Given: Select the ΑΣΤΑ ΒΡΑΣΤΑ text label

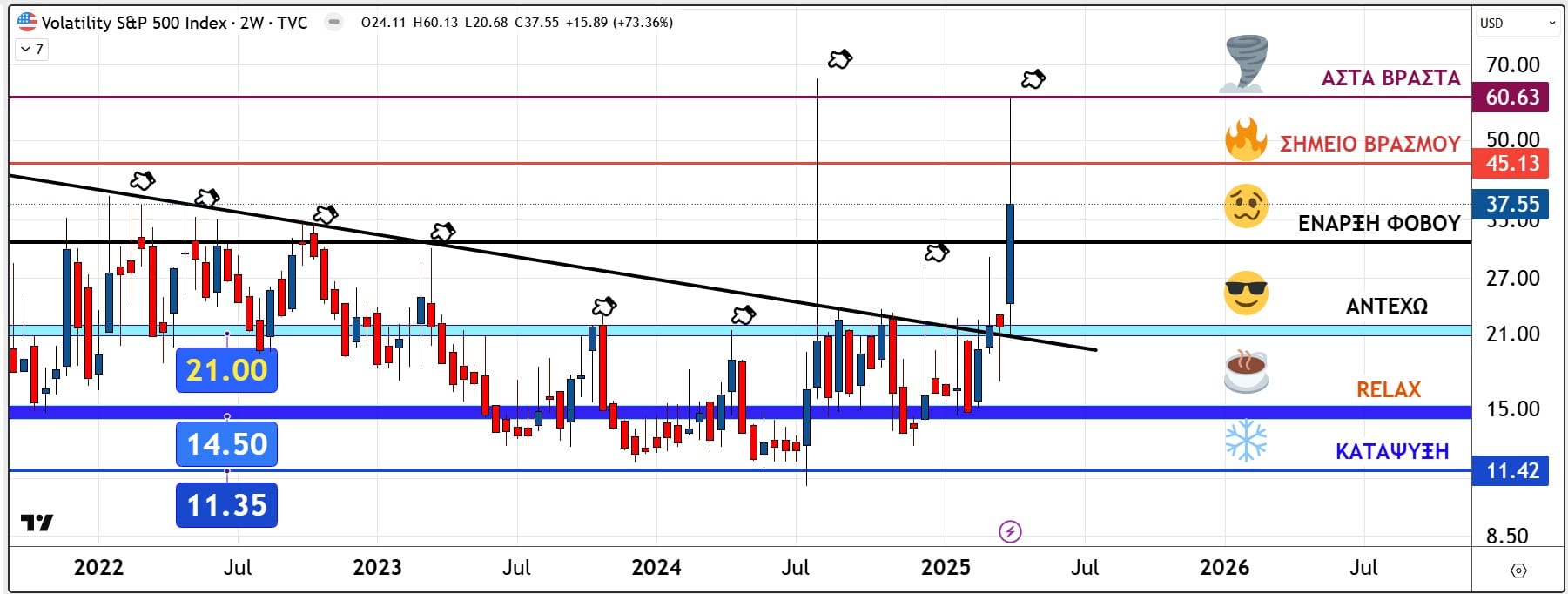Looking at the screenshot, I should (1390, 78).
